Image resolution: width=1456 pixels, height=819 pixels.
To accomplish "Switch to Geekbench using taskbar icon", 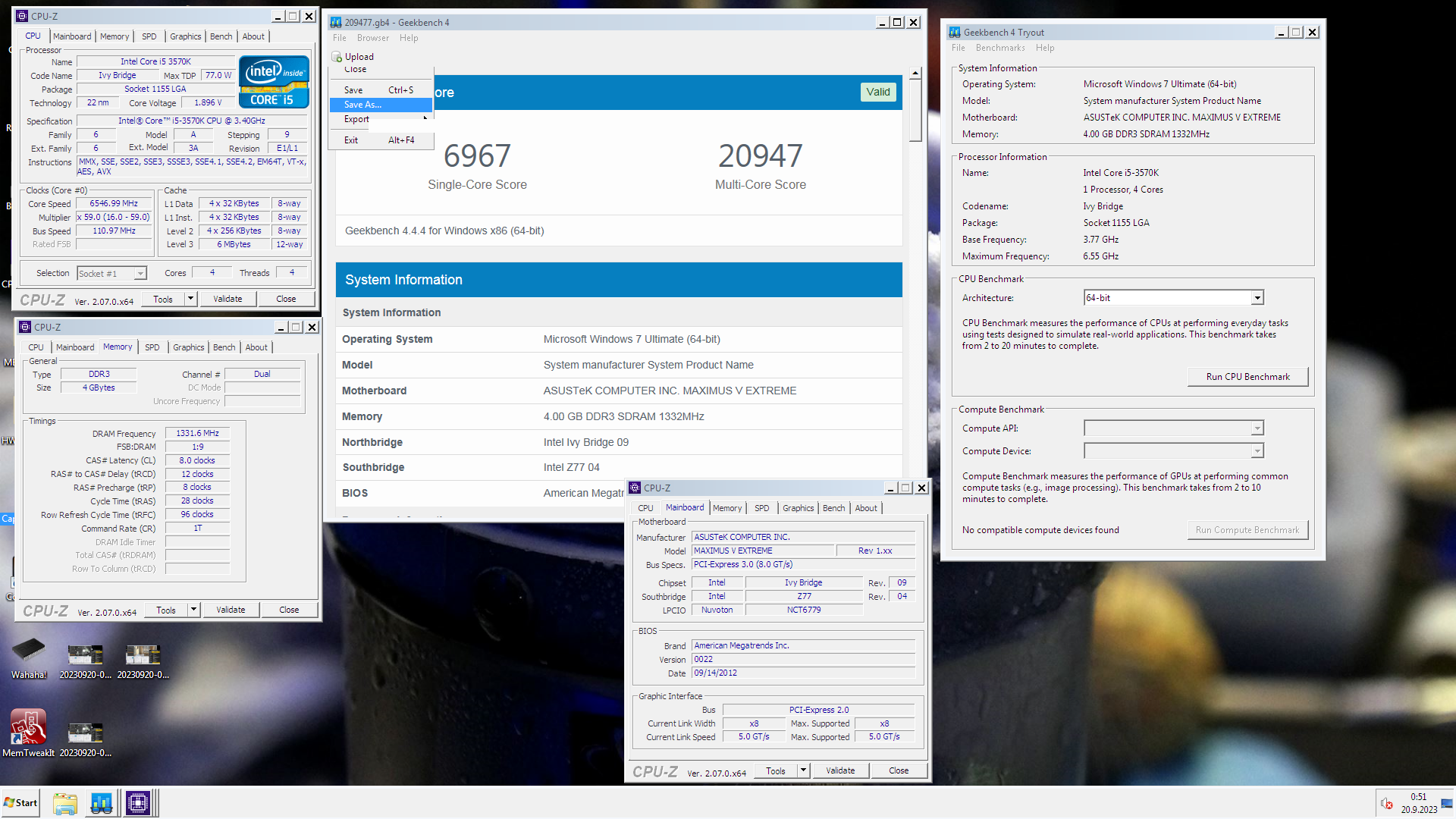I will point(102,803).
